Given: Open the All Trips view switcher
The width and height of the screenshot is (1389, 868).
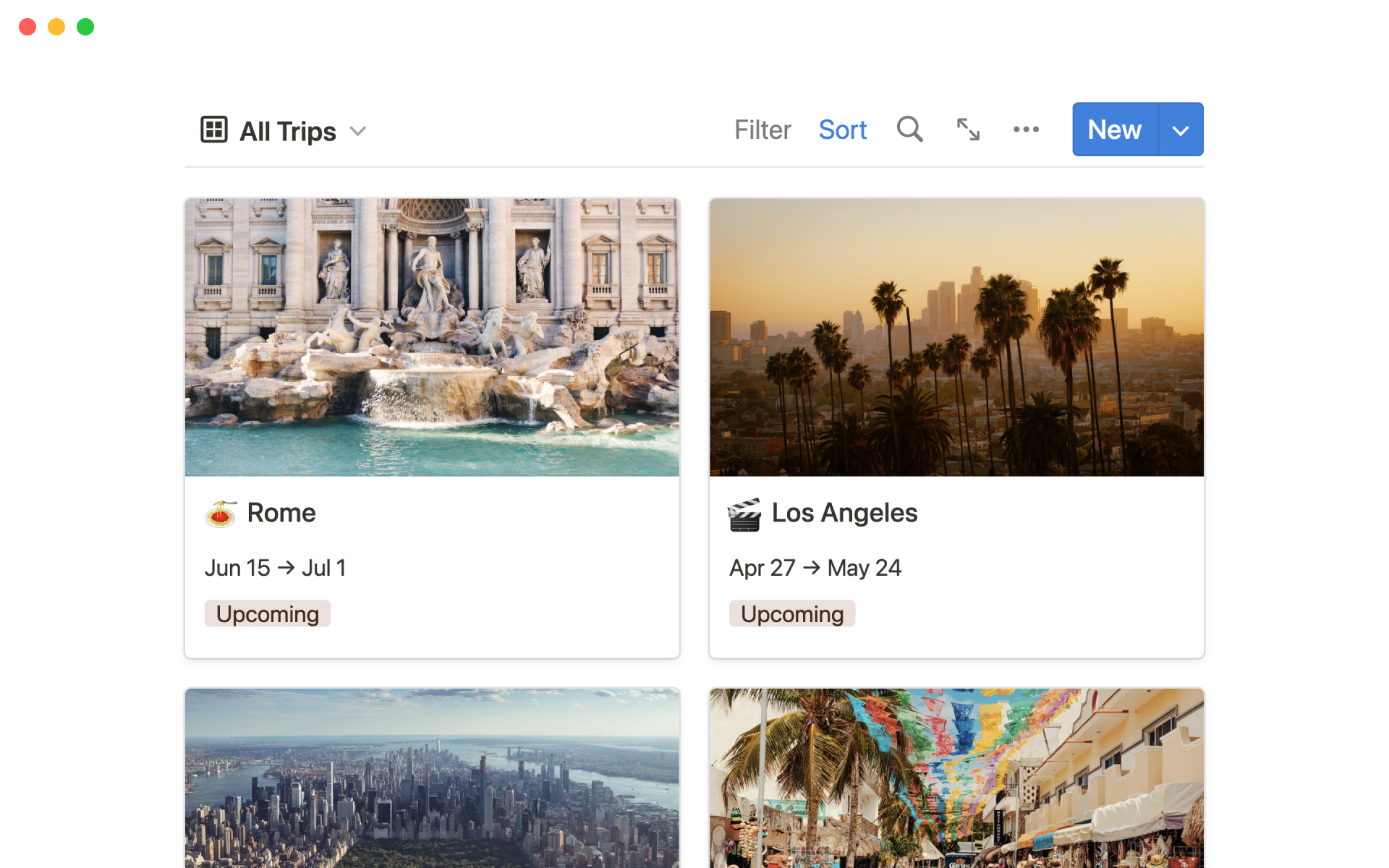Looking at the screenshot, I should [287, 131].
